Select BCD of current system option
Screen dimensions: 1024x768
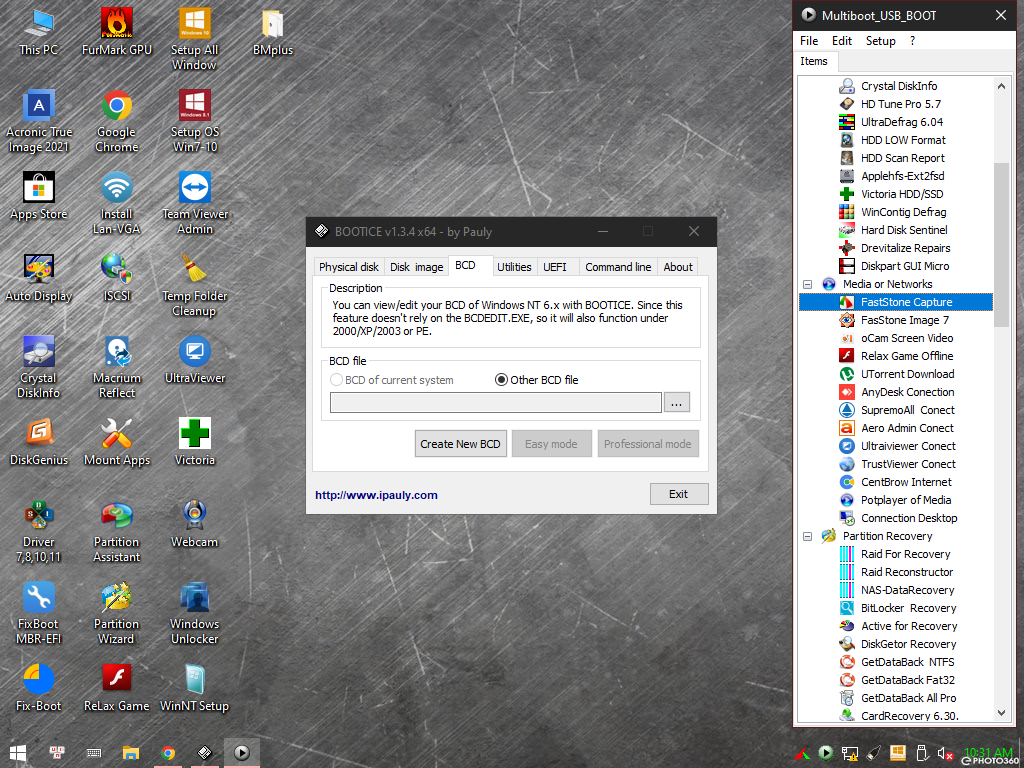pyautogui.click(x=392, y=379)
